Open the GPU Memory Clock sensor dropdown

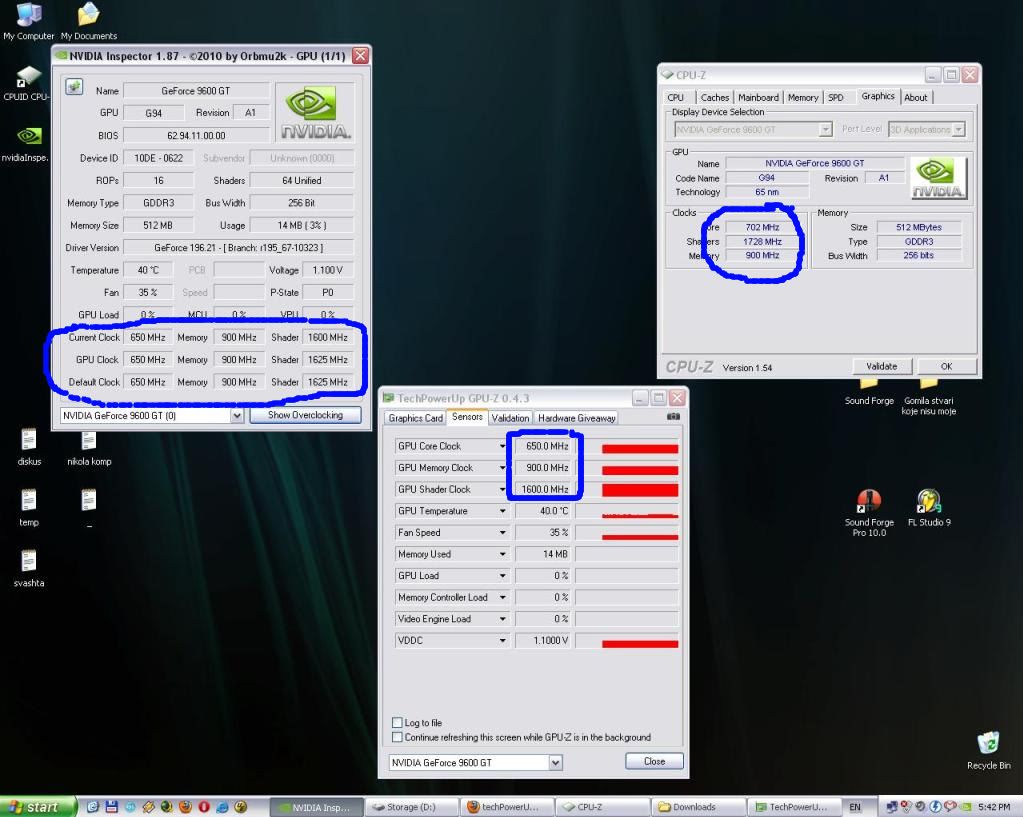tap(502, 468)
